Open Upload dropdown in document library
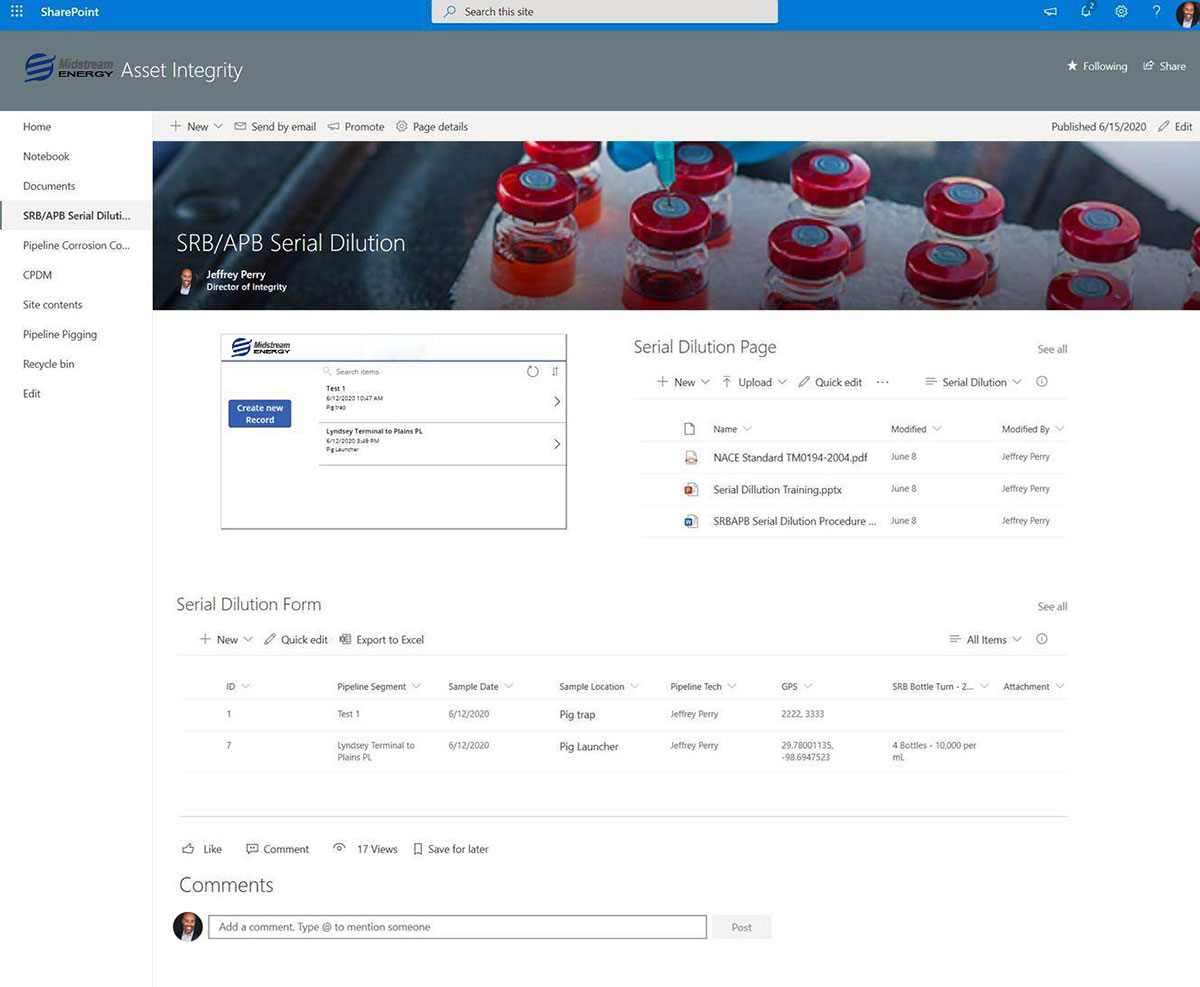The image size is (1200, 987). coord(754,382)
